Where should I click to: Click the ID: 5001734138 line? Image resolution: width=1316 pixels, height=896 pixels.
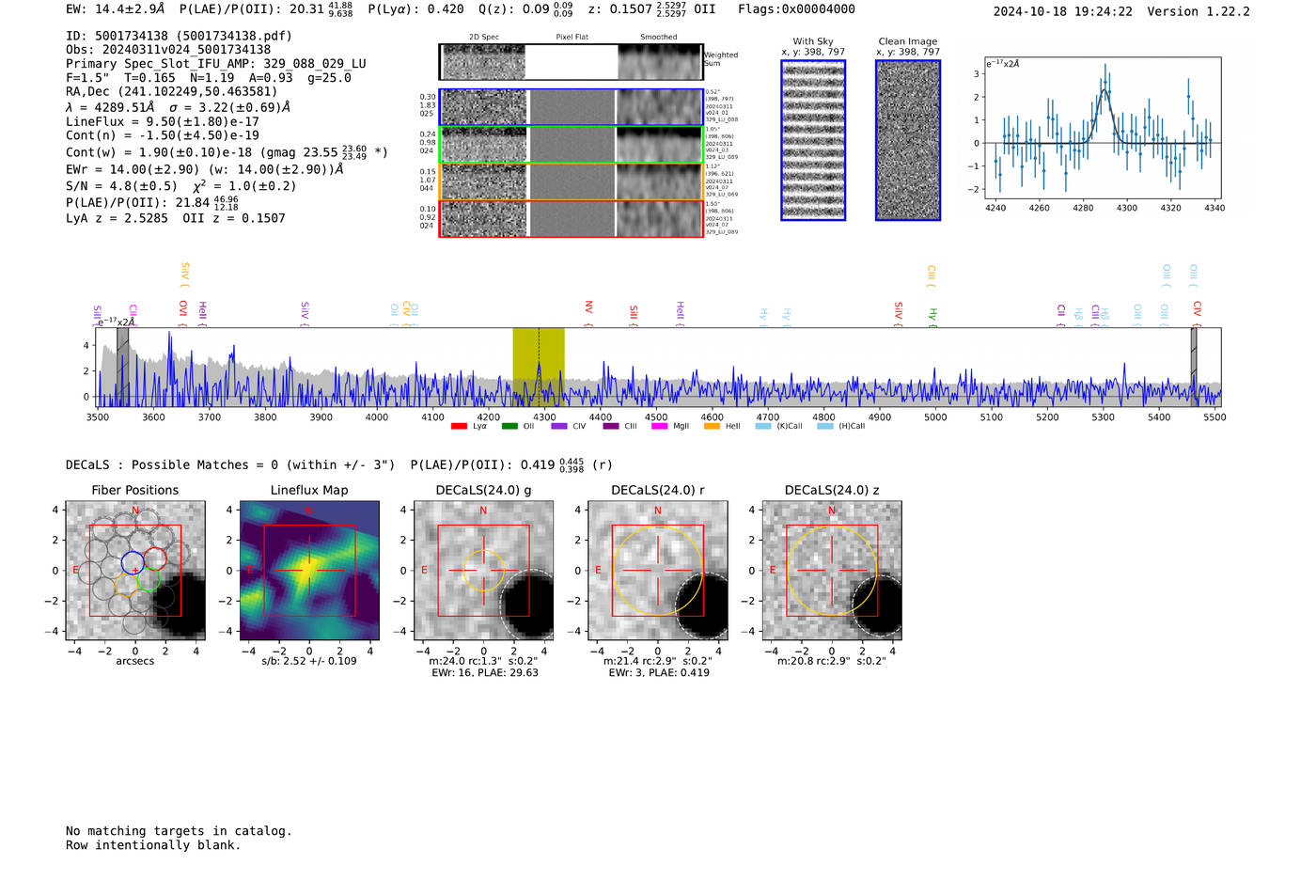tap(179, 36)
